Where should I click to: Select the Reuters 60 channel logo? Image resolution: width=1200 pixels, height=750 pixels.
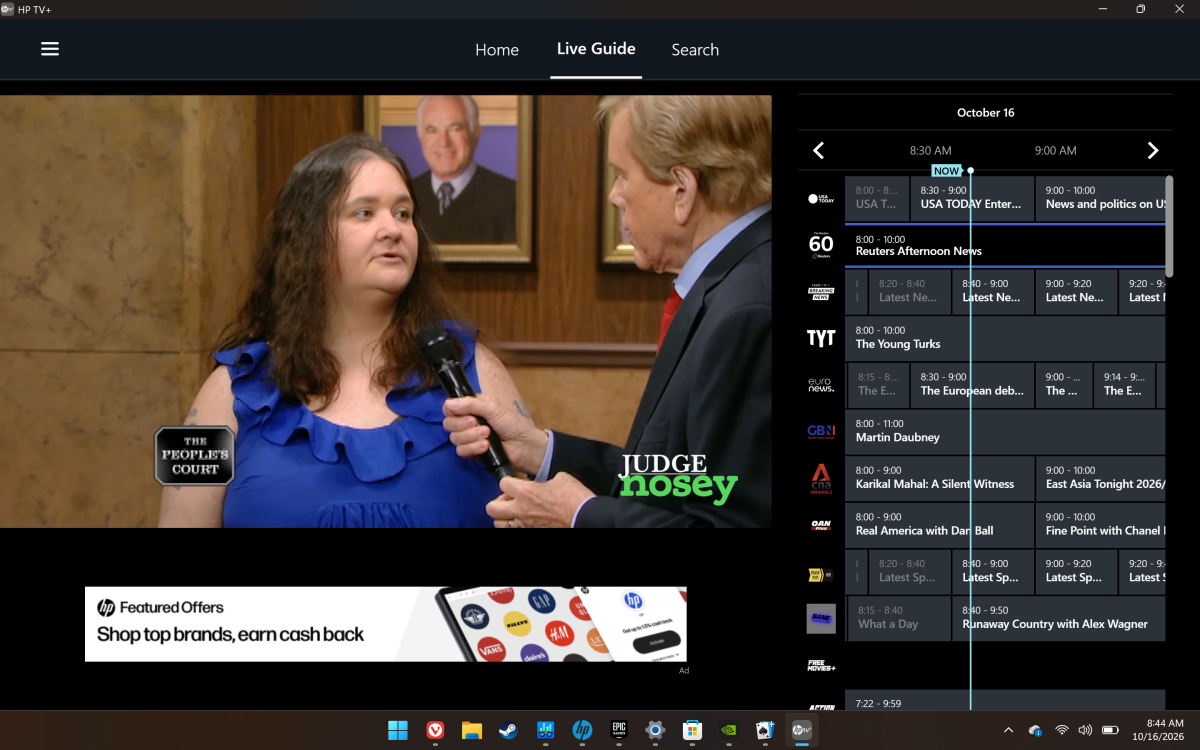[821, 245]
